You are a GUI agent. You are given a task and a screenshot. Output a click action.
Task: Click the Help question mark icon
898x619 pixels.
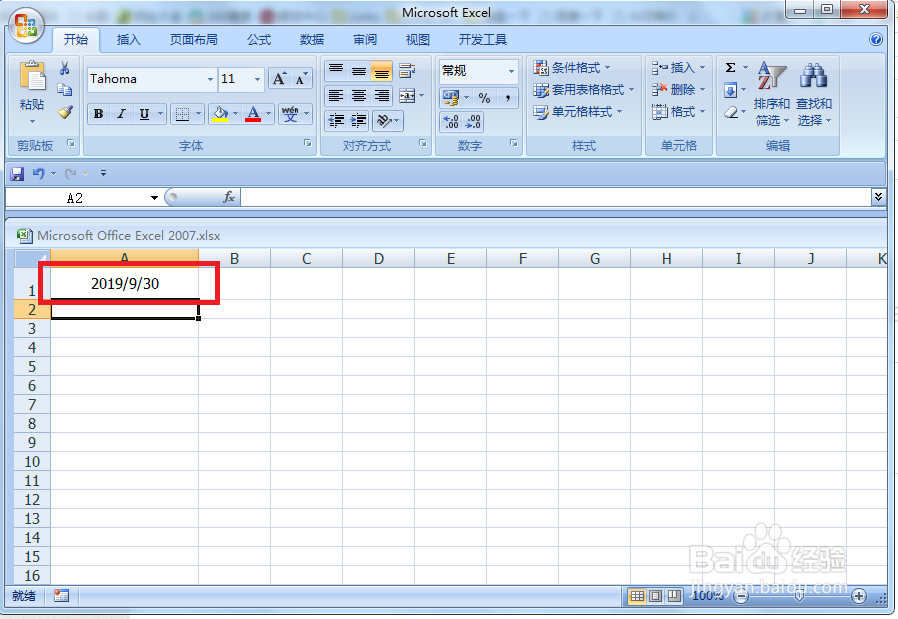coord(876,39)
